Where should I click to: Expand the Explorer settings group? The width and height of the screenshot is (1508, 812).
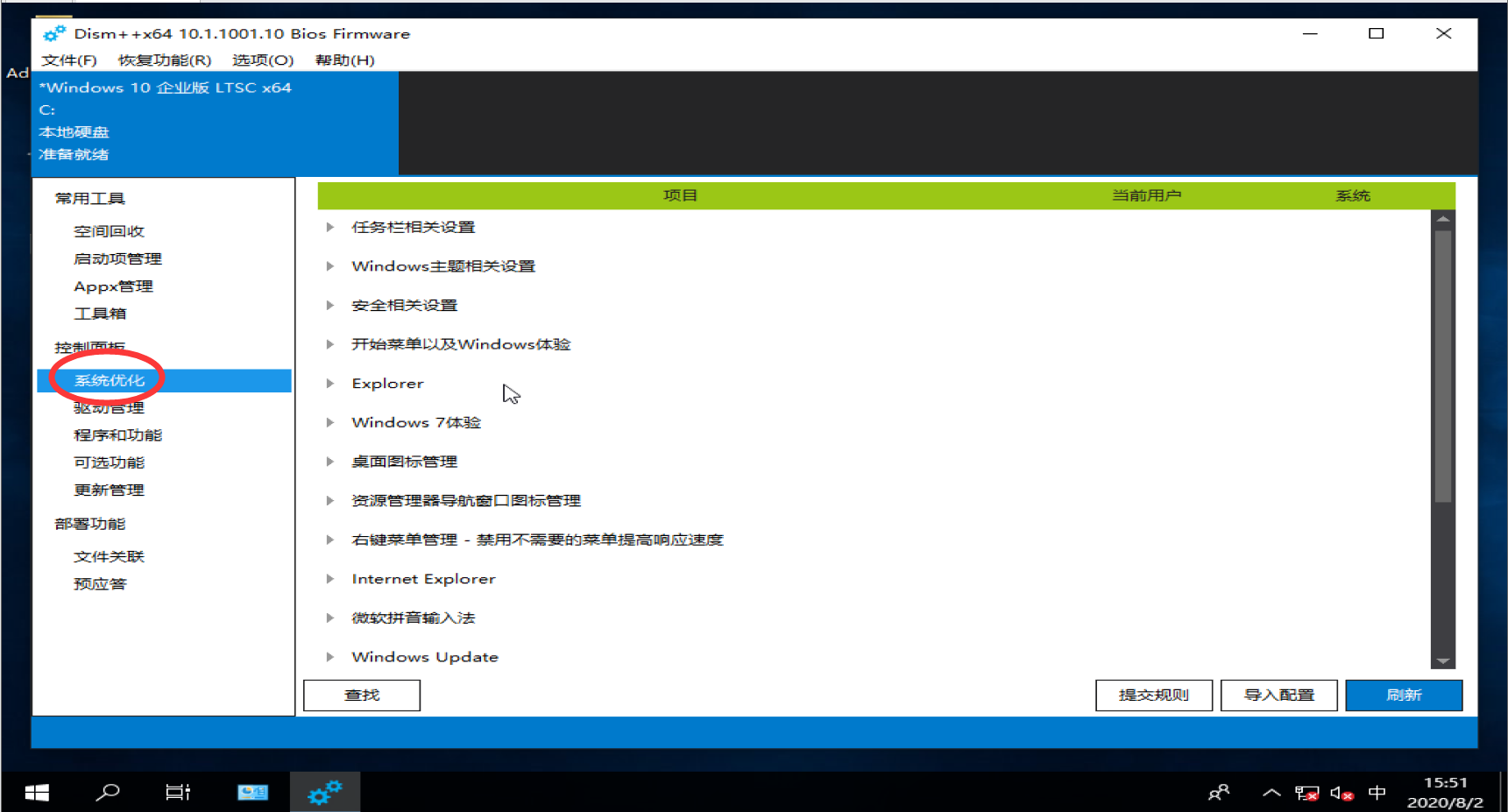pyautogui.click(x=330, y=384)
